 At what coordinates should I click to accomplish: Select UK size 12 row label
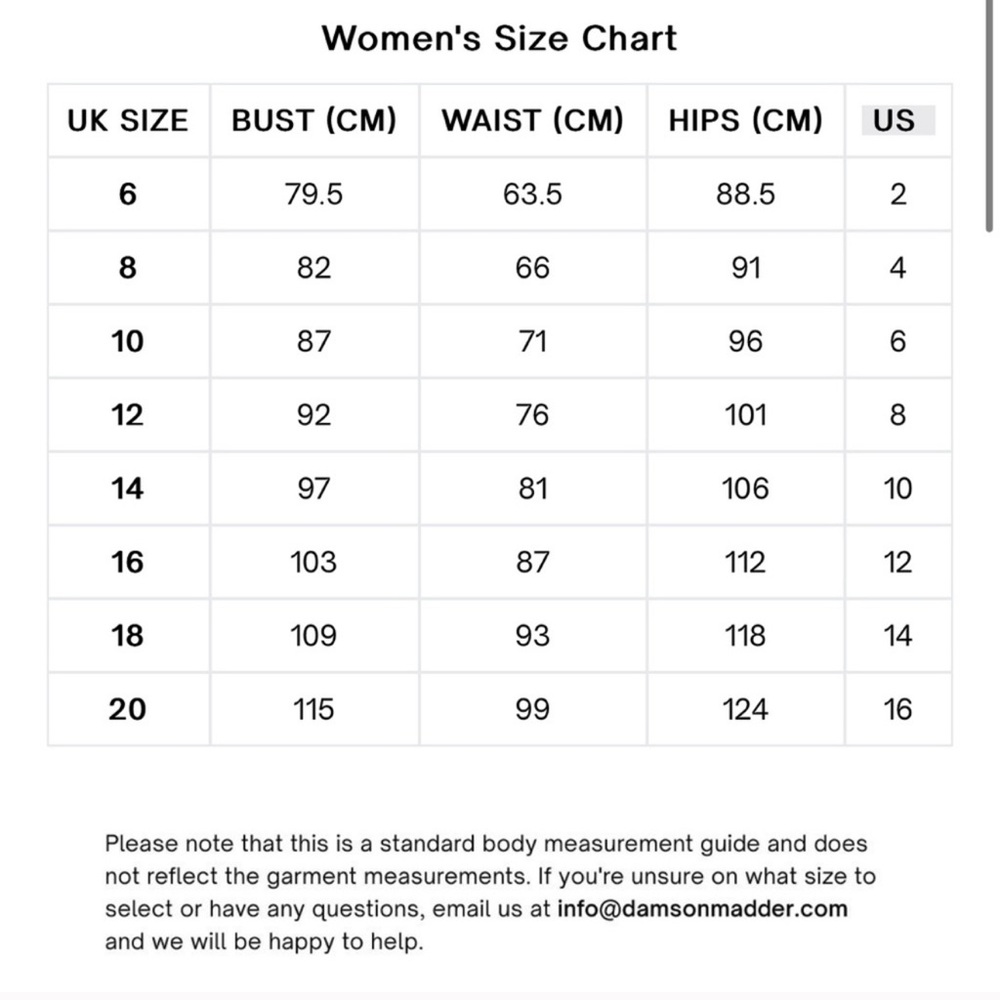[128, 415]
